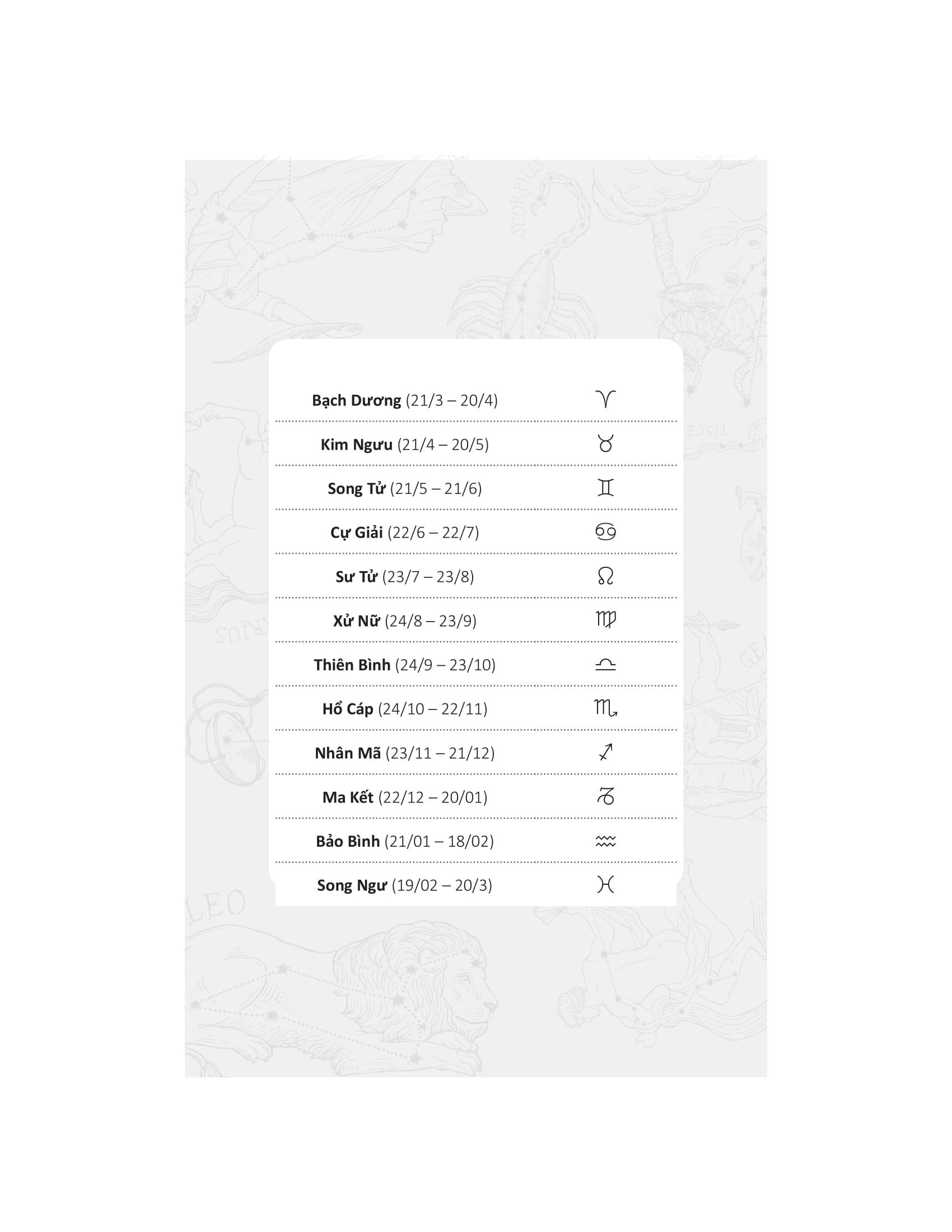This screenshot has height=1232, width=952.
Task: Select the Nhân Mã (23/11 – 21/12) entry
Action: pos(404,753)
